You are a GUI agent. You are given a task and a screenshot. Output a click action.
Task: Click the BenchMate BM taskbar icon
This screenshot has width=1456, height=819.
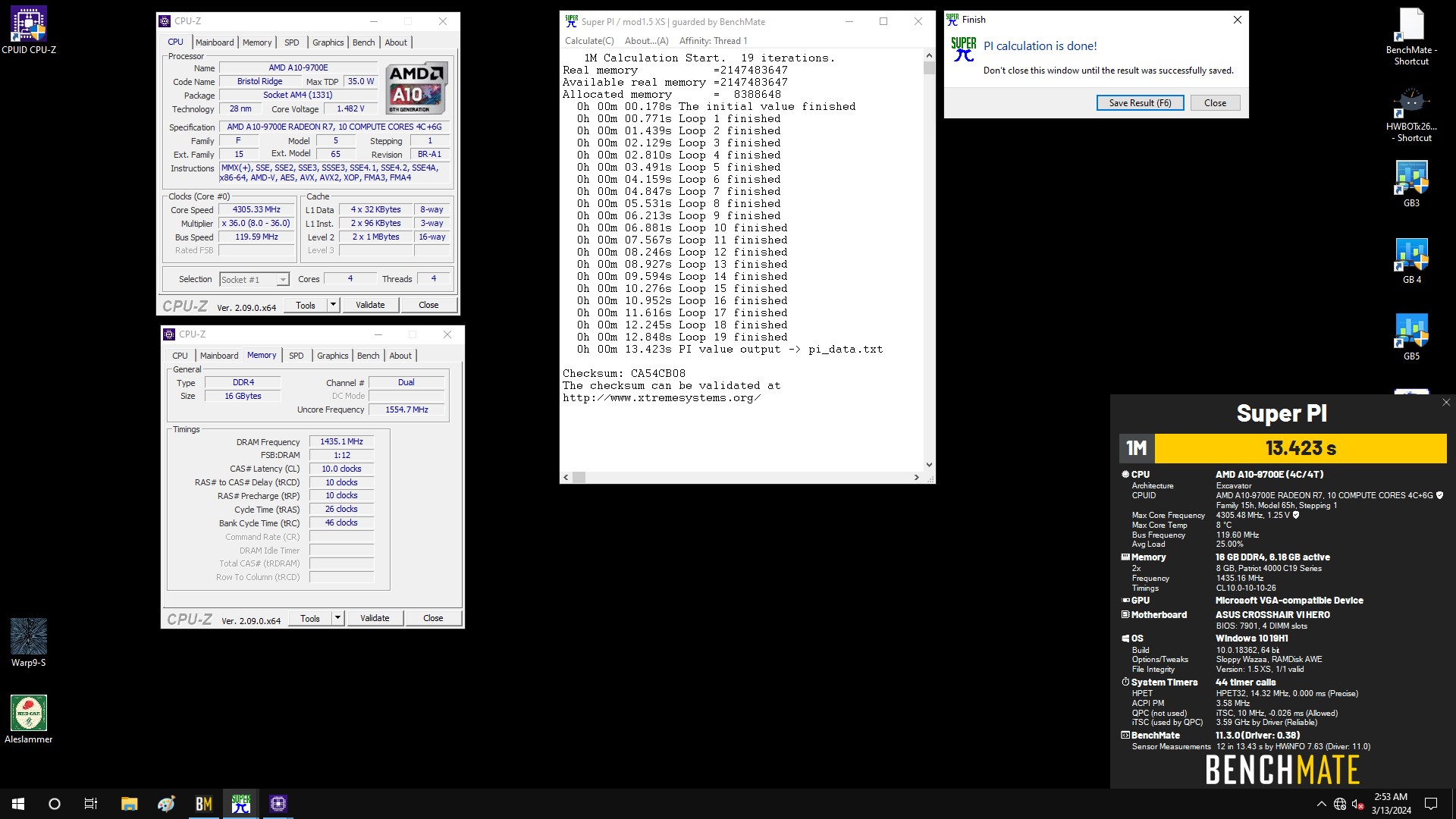click(x=203, y=804)
